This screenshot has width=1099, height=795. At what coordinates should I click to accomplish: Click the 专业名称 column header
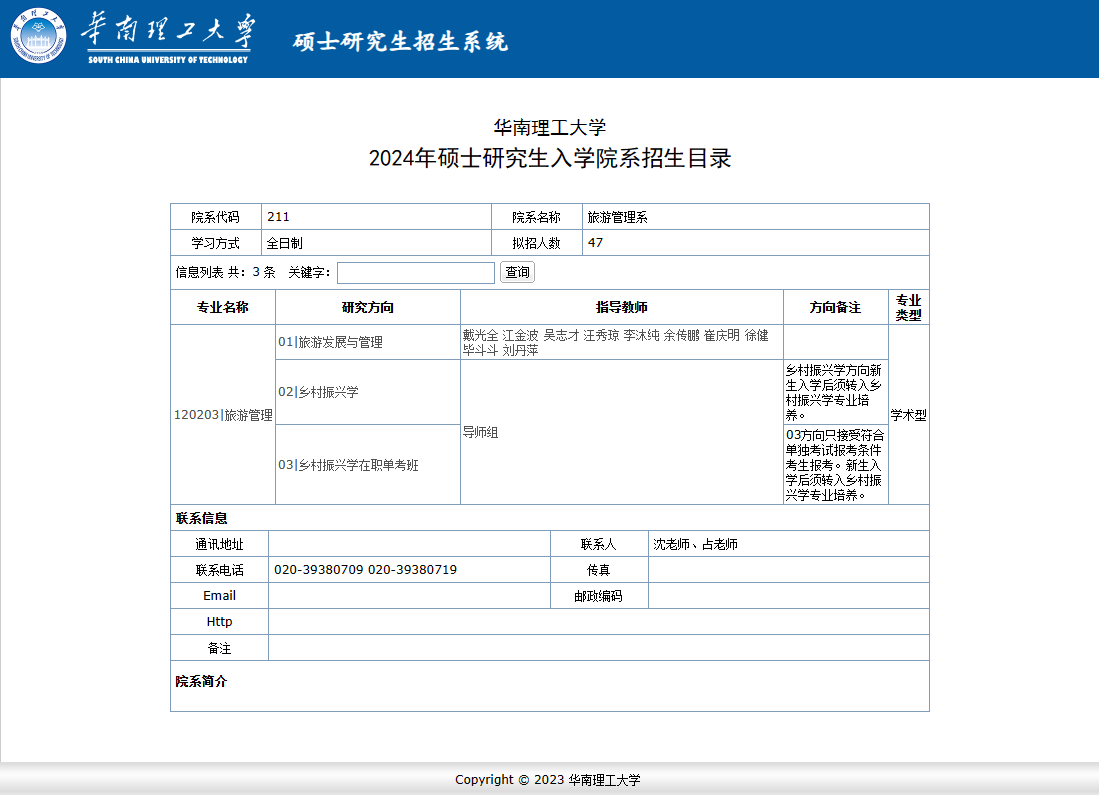tap(223, 307)
